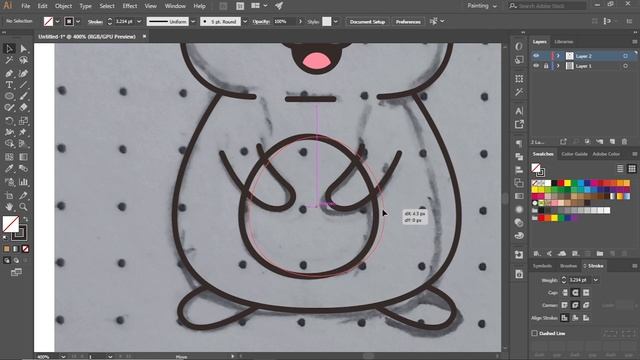
Task: Expand Layer 1 contents arrow
Action: [558, 66]
